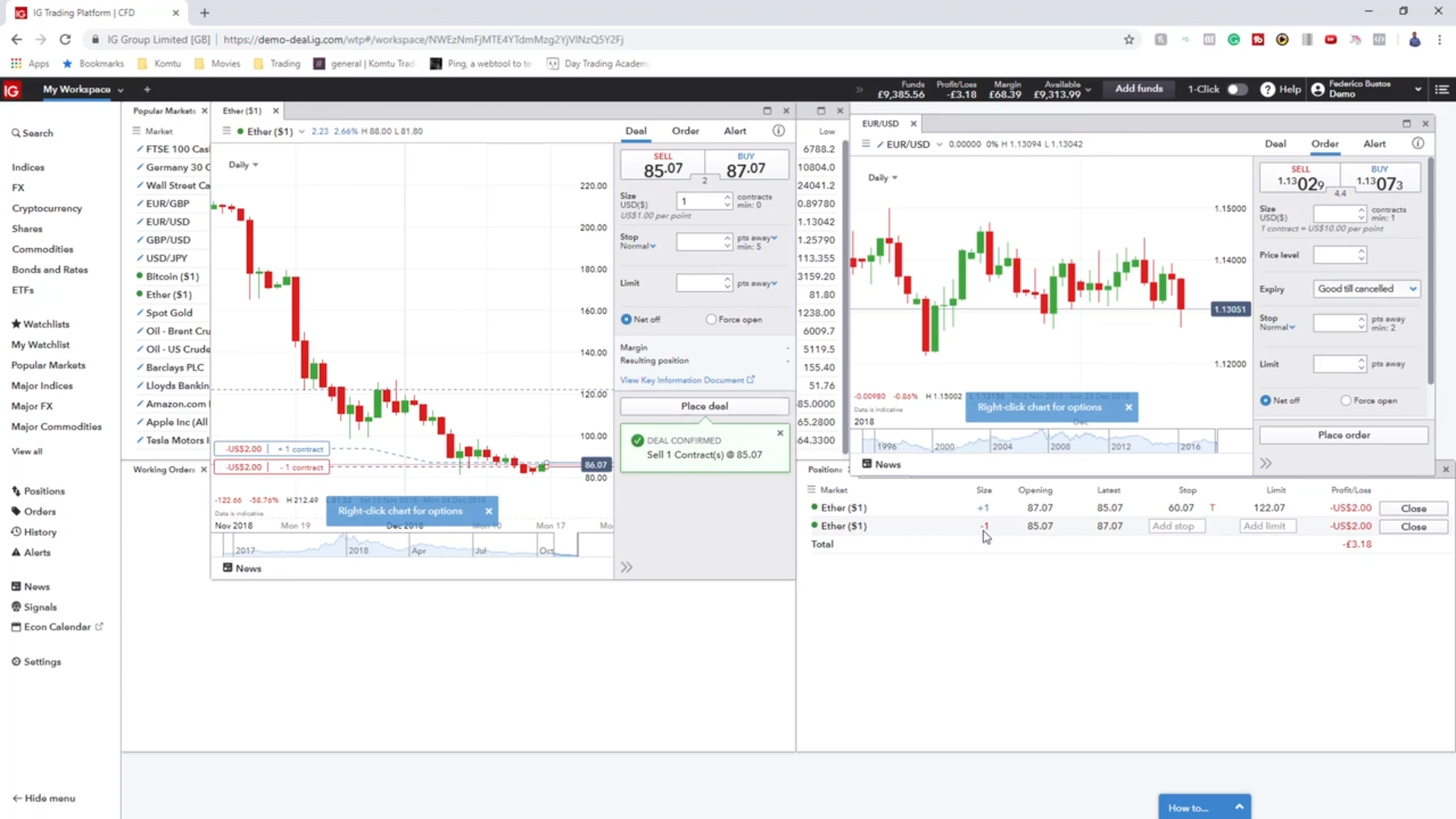
Task: Close the +1 Ether position
Action: coord(1414,508)
